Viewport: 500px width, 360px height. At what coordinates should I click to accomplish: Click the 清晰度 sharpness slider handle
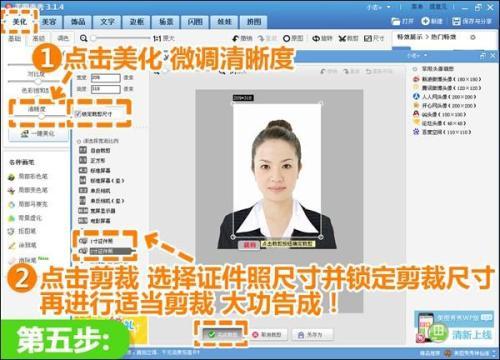(41, 116)
